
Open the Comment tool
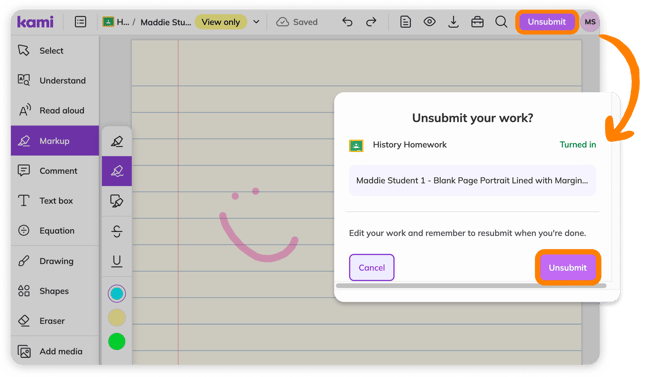[x=55, y=171]
